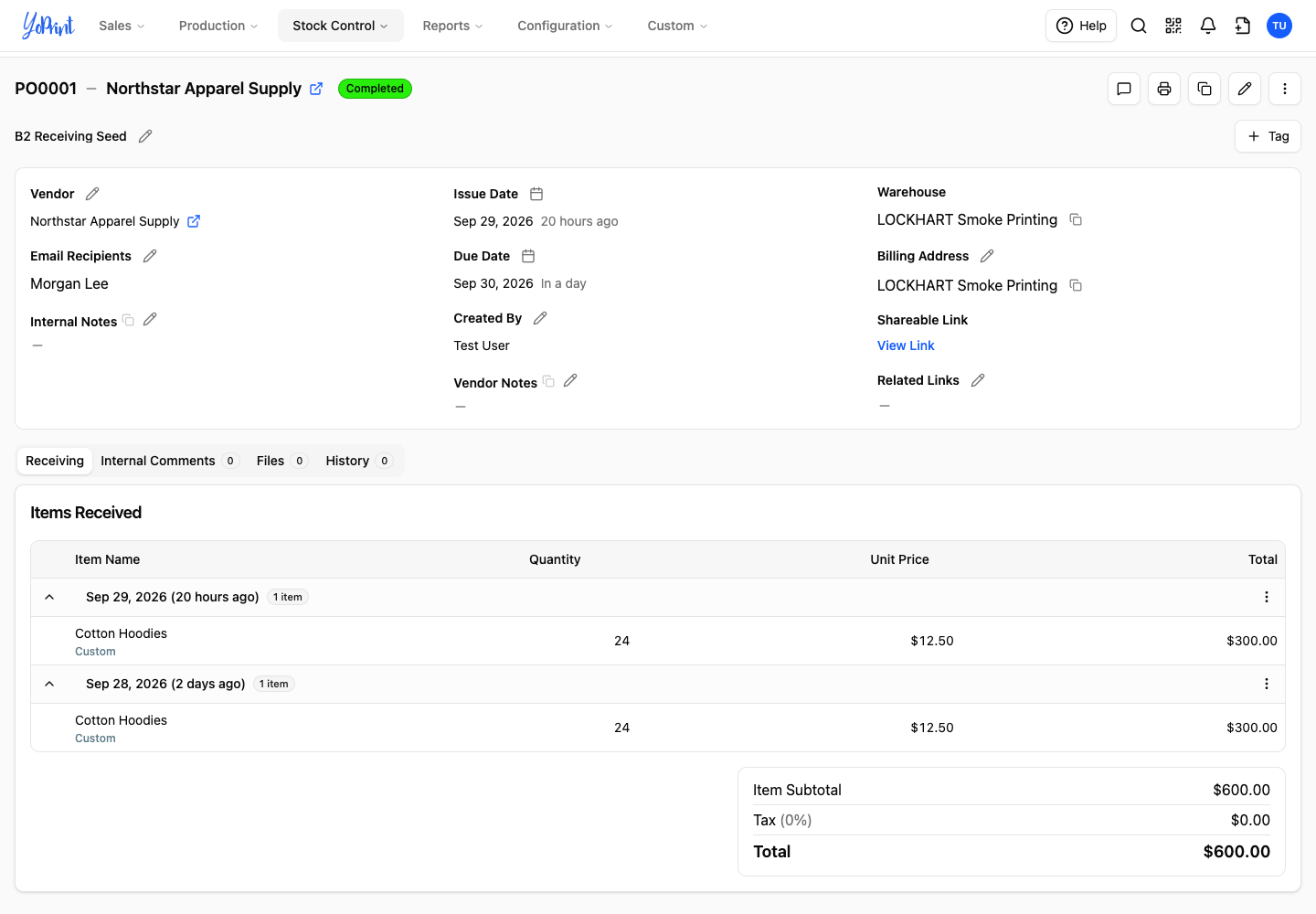Screen dimensions: 1316x914
Task: Switch to the History tab
Action: [358, 461]
